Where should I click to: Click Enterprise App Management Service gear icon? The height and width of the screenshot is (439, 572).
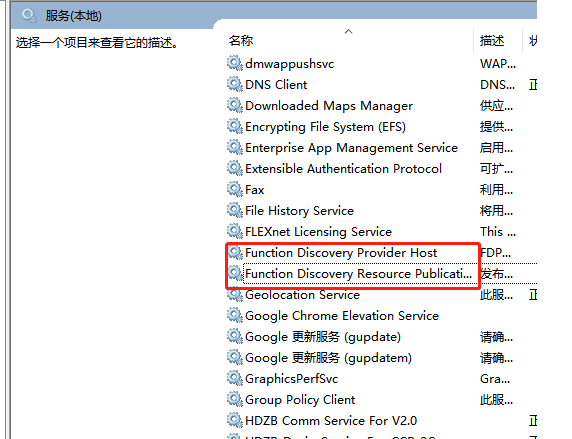[x=235, y=147]
